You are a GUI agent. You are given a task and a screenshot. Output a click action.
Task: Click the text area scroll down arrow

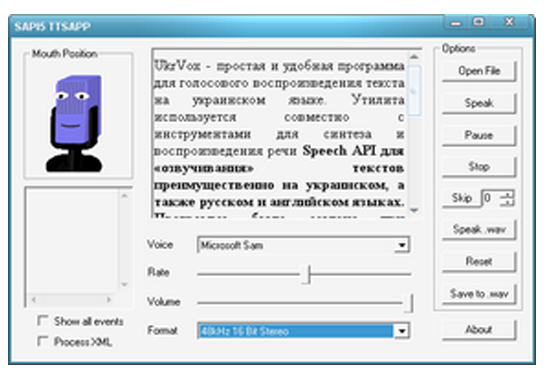(x=414, y=210)
